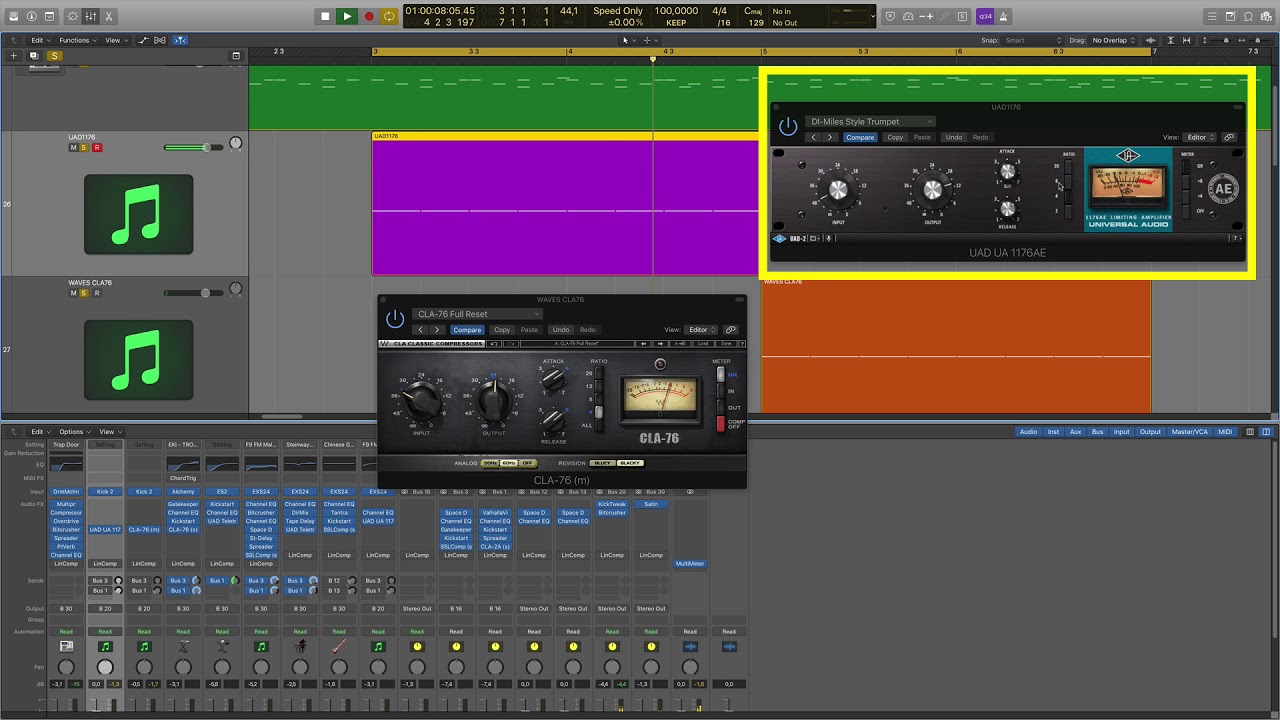Open Editors with the scissors icon

tap(109, 16)
